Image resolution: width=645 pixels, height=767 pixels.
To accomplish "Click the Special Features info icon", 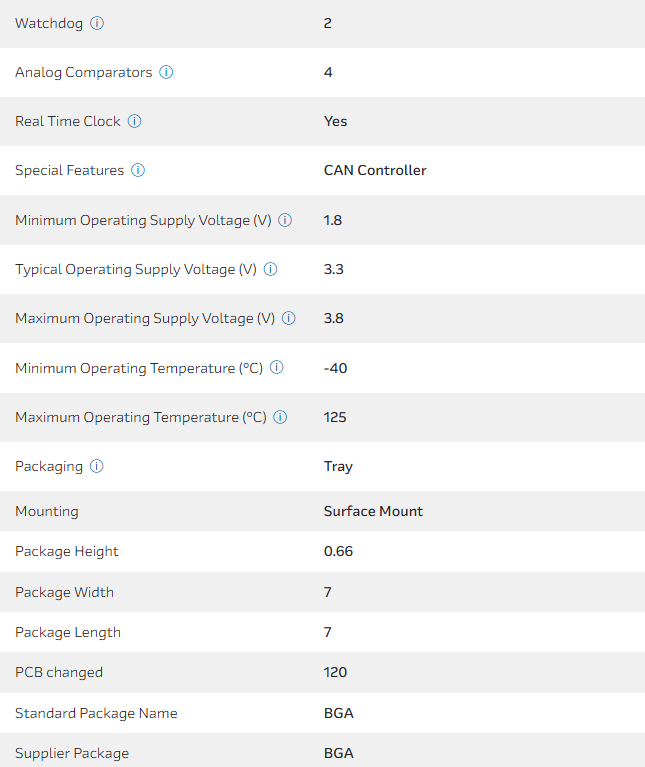I will pyautogui.click(x=138, y=170).
